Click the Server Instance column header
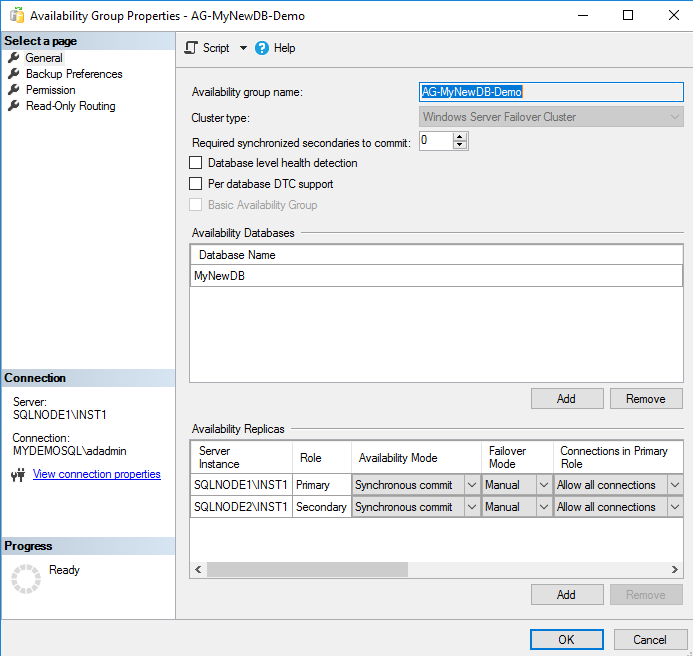This screenshot has width=693, height=656. tap(241, 458)
